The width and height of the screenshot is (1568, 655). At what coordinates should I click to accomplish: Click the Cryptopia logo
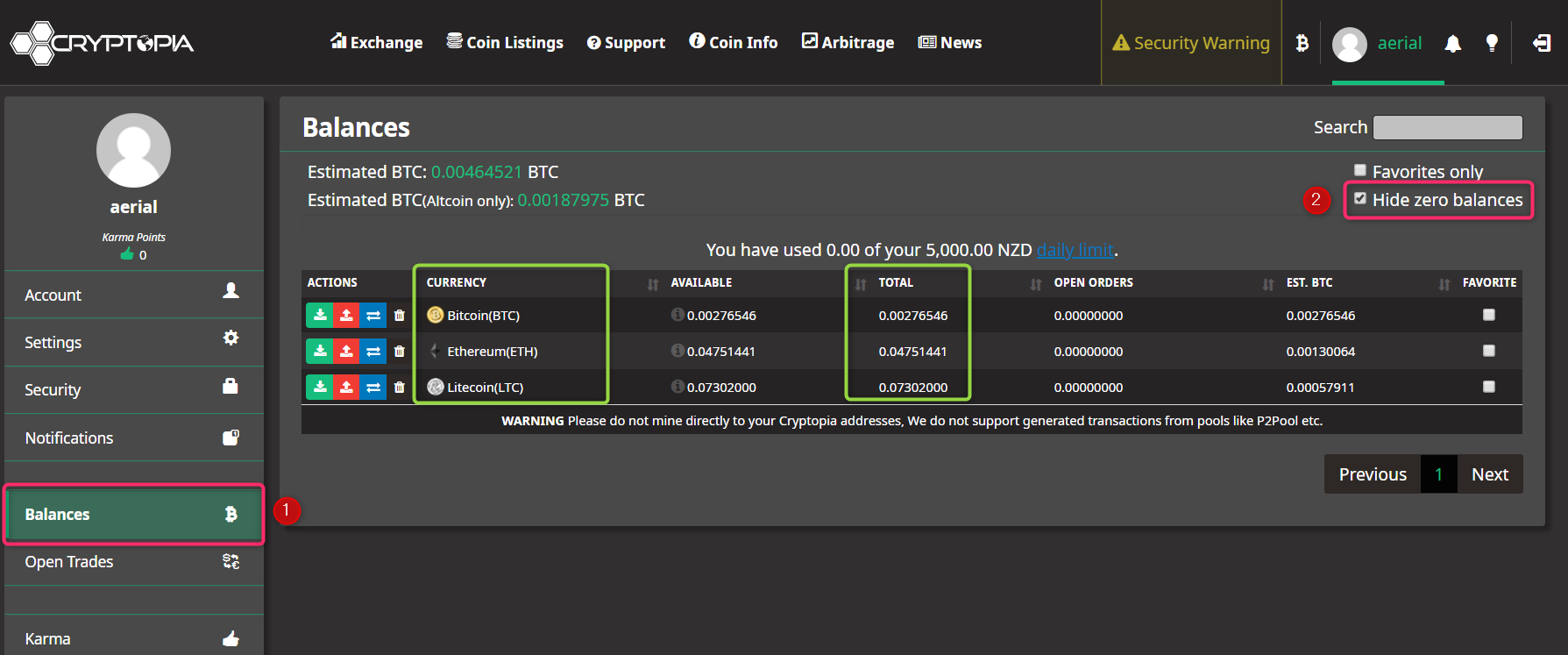[x=102, y=43]
